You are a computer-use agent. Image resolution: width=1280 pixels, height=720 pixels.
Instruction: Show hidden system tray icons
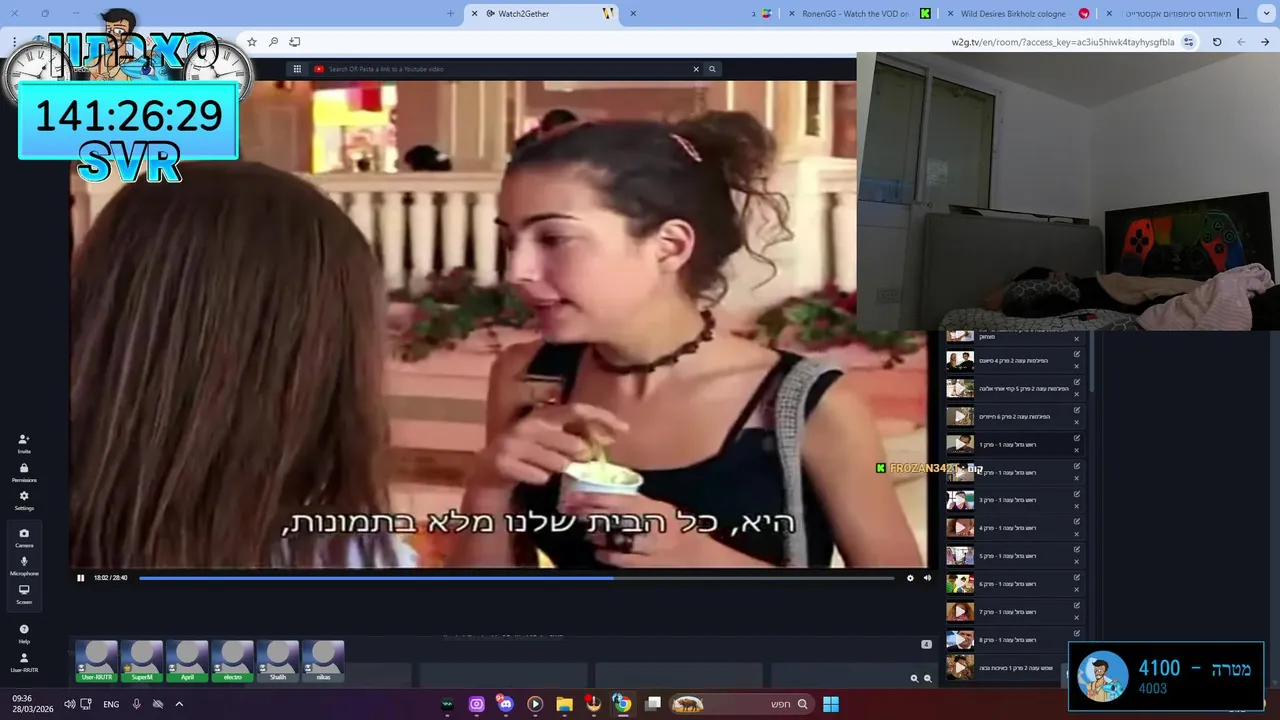pos(179,704)
